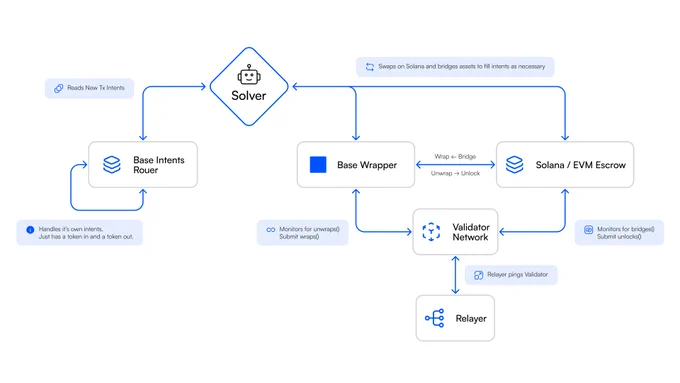Screen dimensions: 680x383
Task: Click the Solana / EVM Escrow label
Action: pyautogui.click(x=581, y=165)
